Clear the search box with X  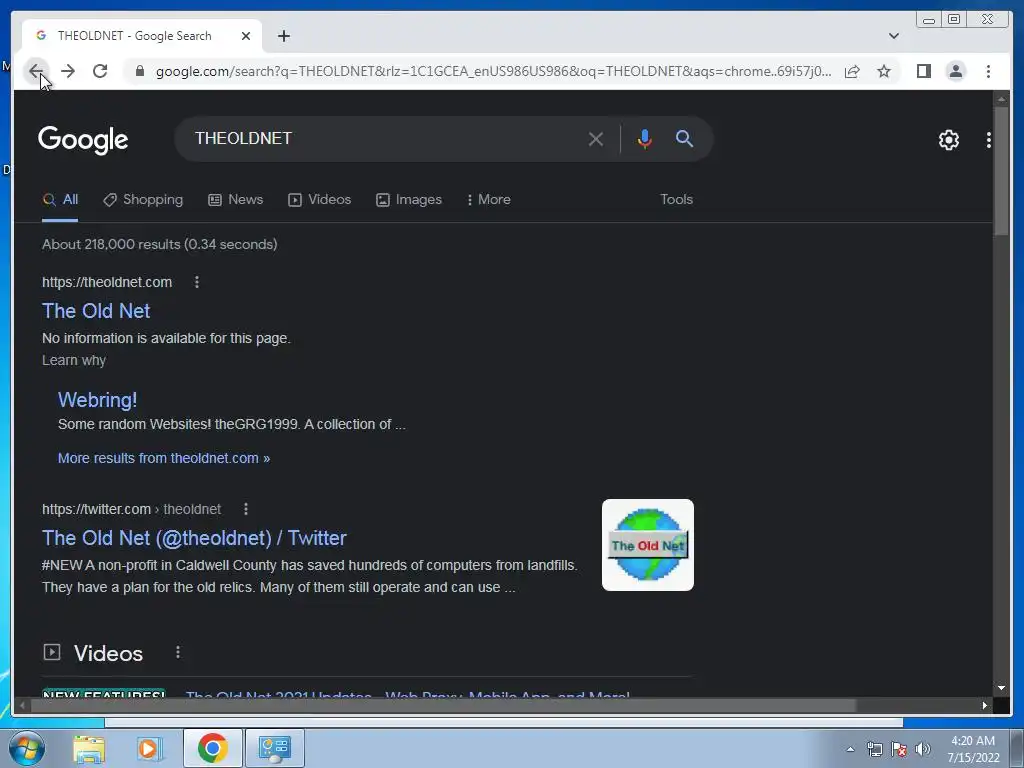coord(595,139)
